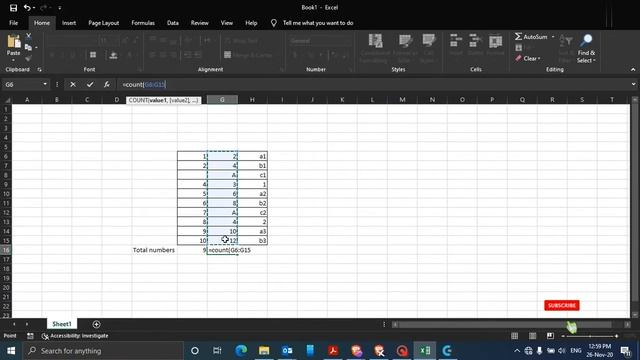The image size is (640, 360).
Task: Add a new sheet with plus icon
Action: [x=96, y=324]
